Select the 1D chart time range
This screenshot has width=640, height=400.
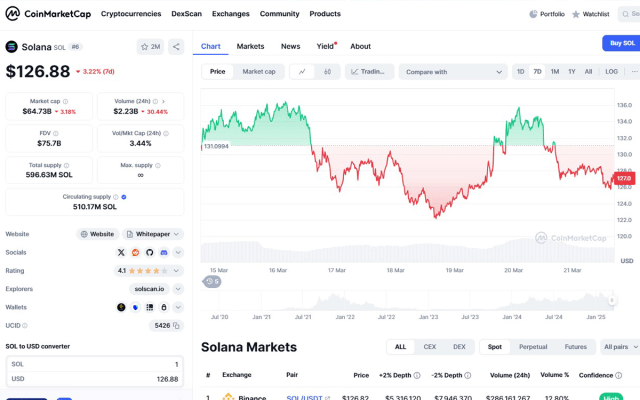tap(521, 72)
